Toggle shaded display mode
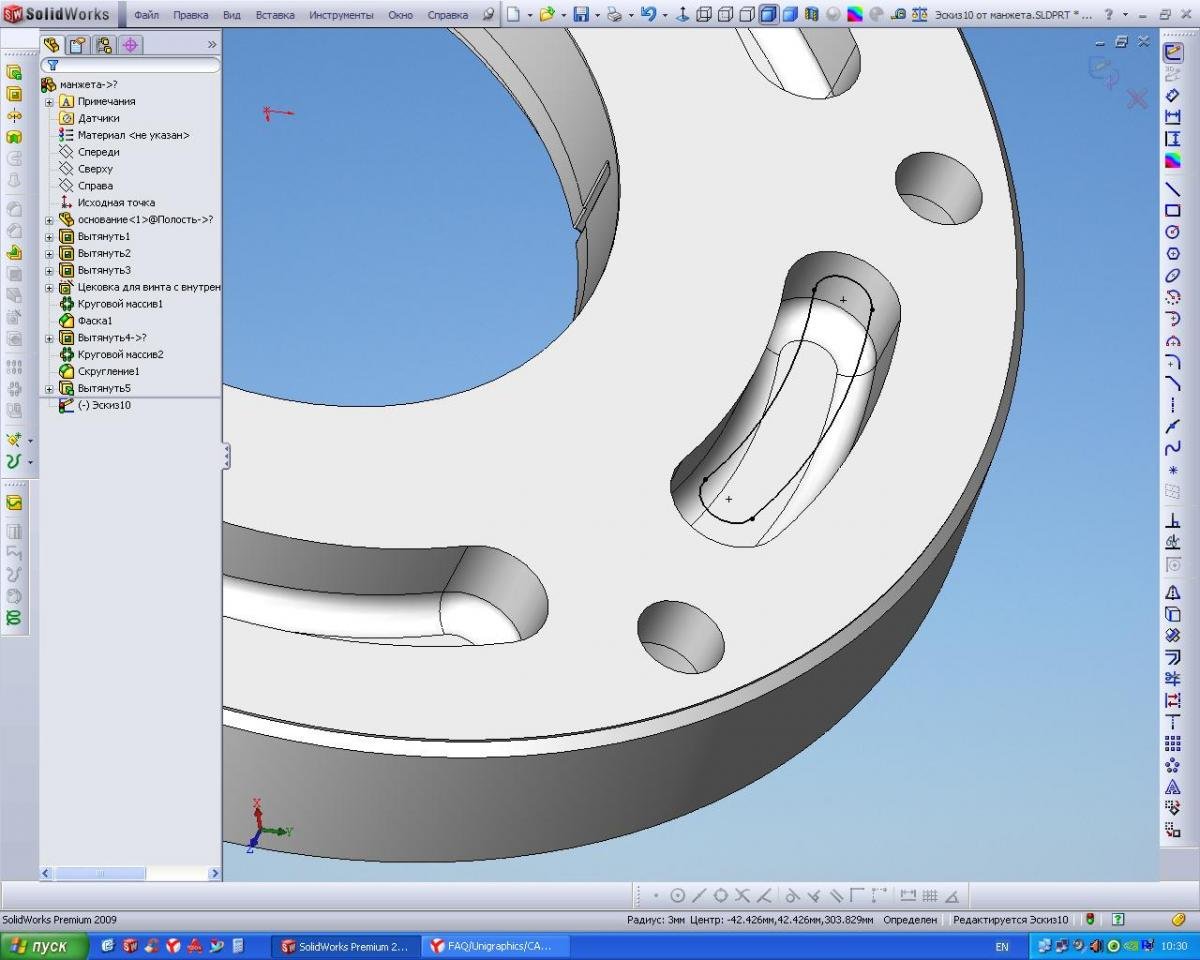 point(790,14)
